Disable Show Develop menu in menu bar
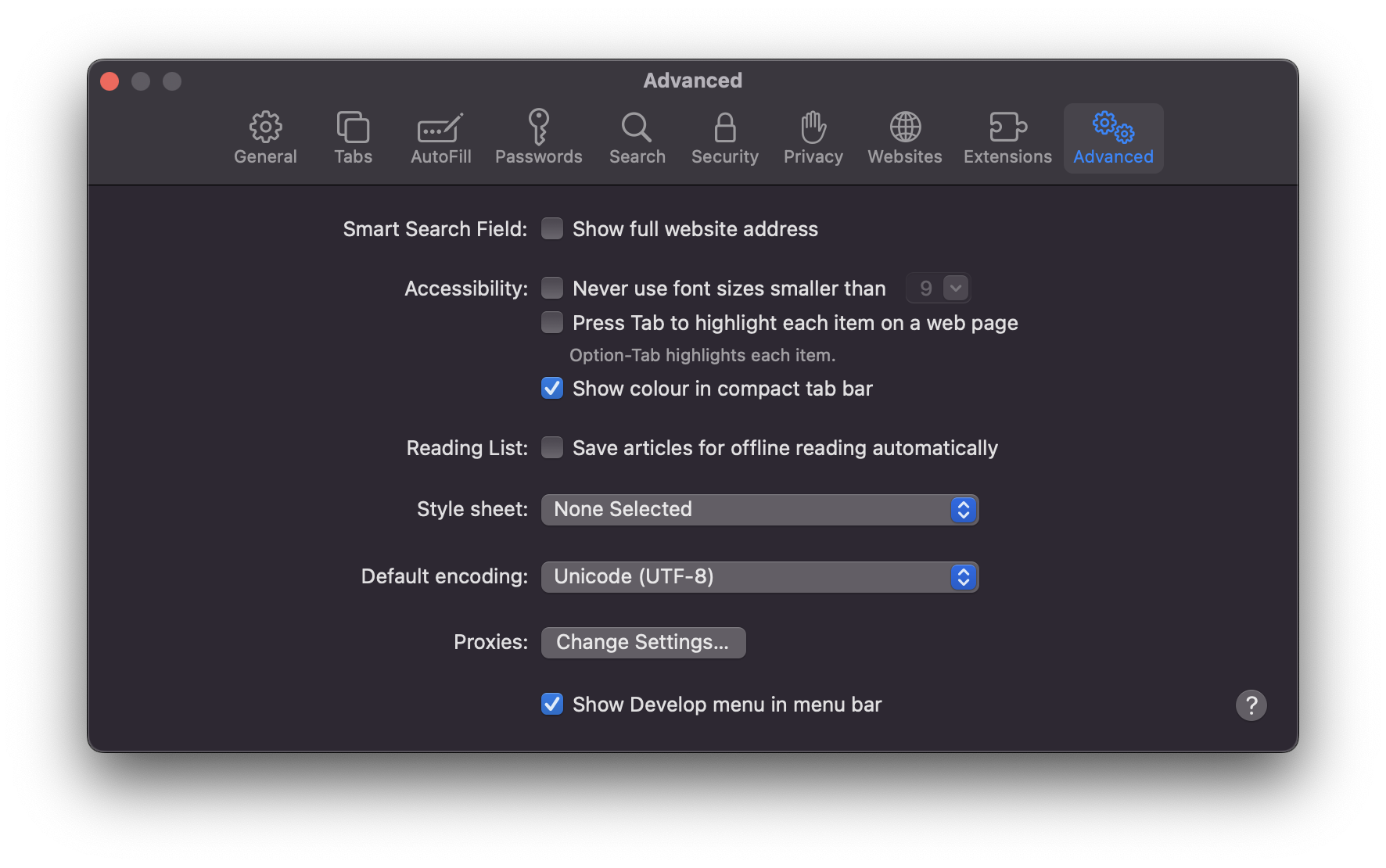 (552, 704)
